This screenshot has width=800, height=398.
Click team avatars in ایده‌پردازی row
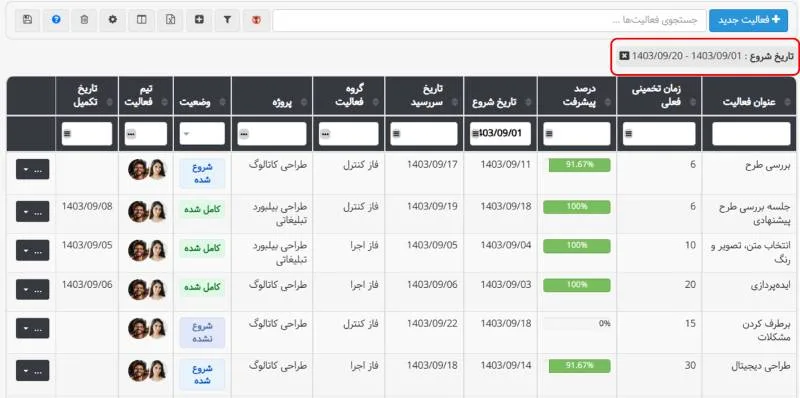click(147, 289)
